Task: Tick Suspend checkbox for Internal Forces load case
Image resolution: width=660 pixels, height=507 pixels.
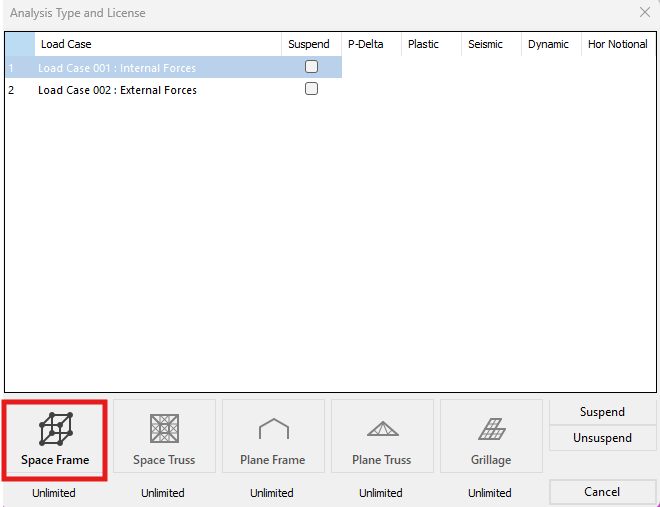Action: pyautogui.click(x=311, y=67)
